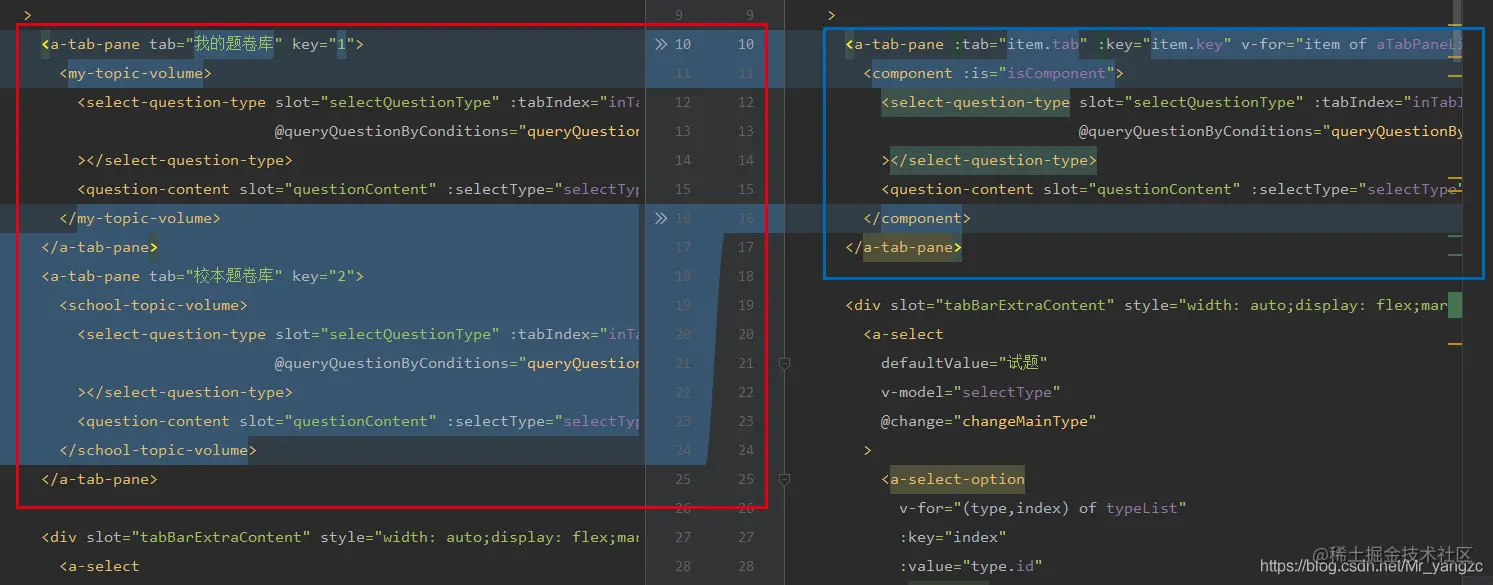Click </a-tab-pane> on left line 17
This screenshot has height=585, width=1493.
point(100,247)
